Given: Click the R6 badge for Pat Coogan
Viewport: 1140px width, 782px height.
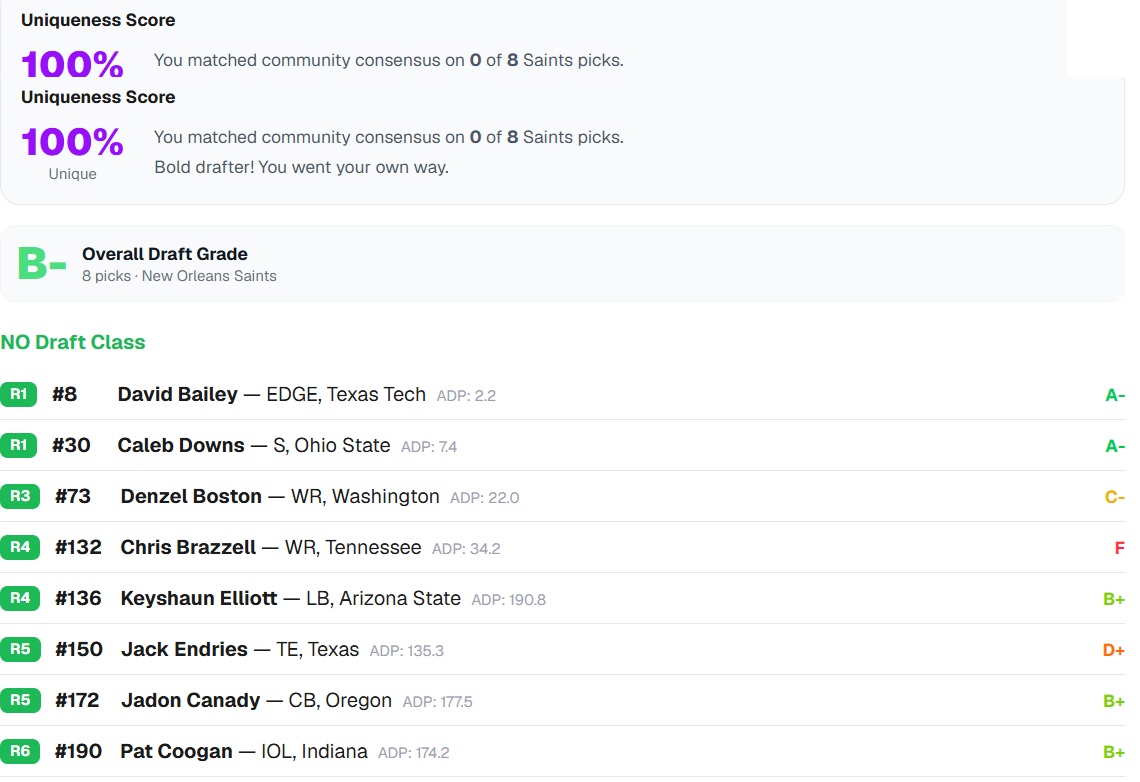Looking at the screenshot, I should point(20,750).
